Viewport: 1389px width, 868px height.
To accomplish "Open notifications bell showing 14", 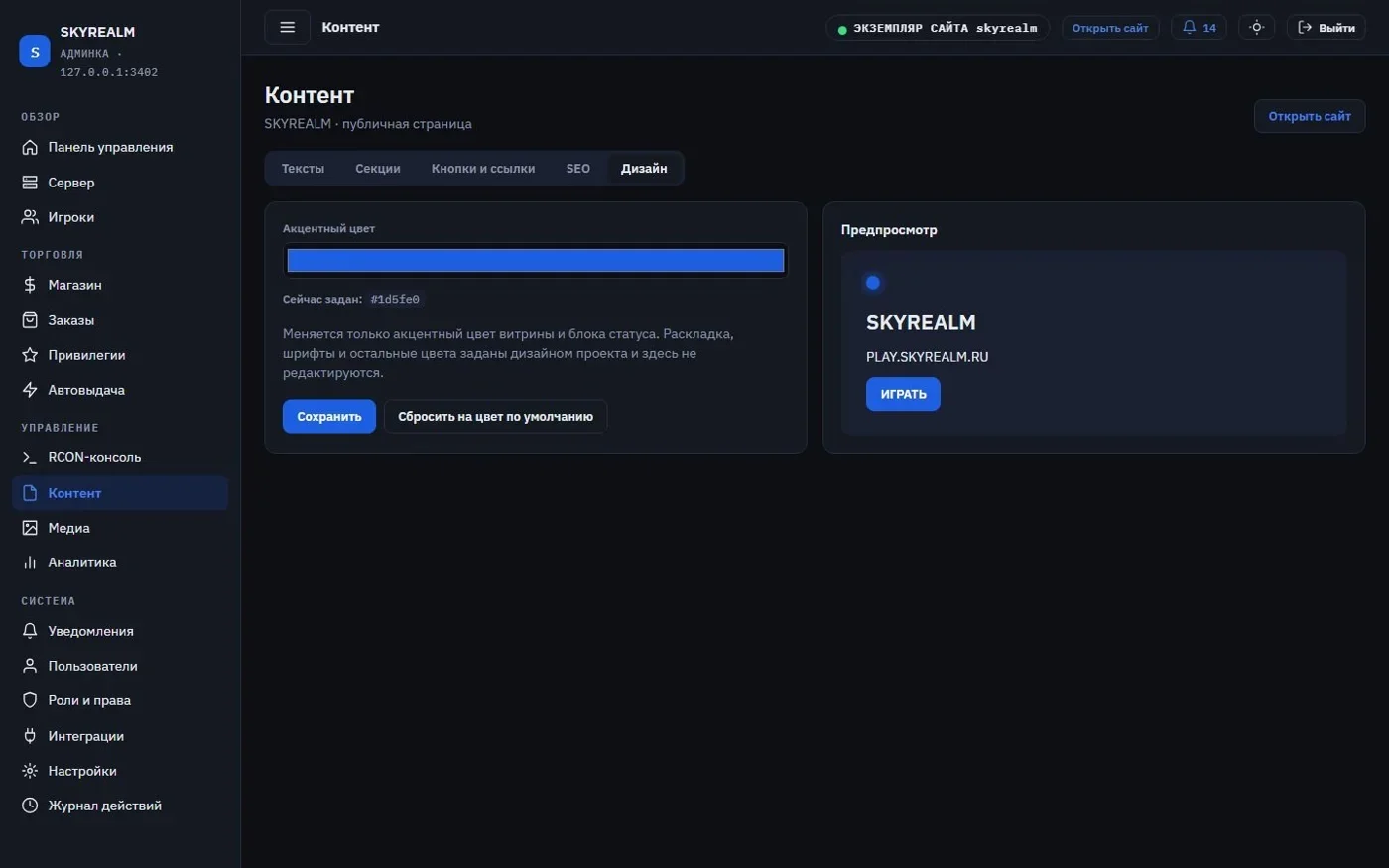I will [1199, 28].
